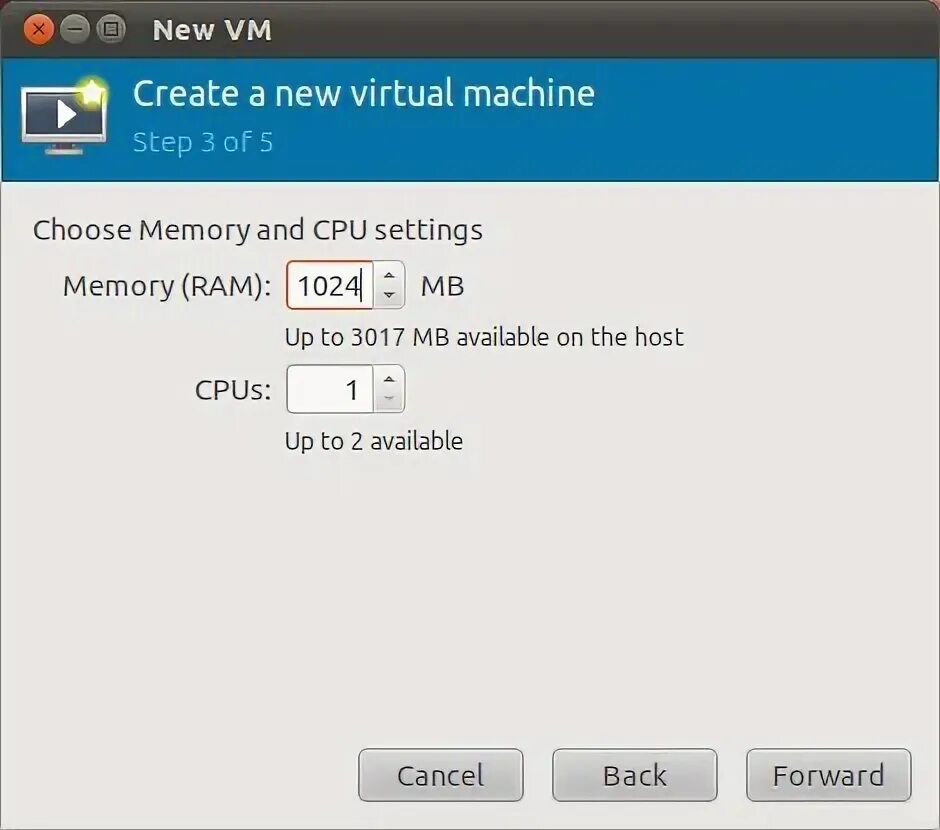Click the 'Memory (RAM):' label

point(167,286)
